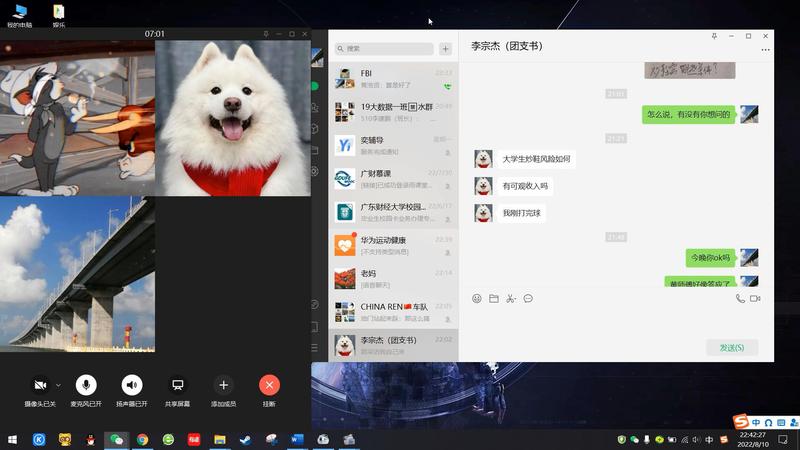Switch to WeChat on the taskbar
Screen dimensions: 800x450
pos(117,439)
